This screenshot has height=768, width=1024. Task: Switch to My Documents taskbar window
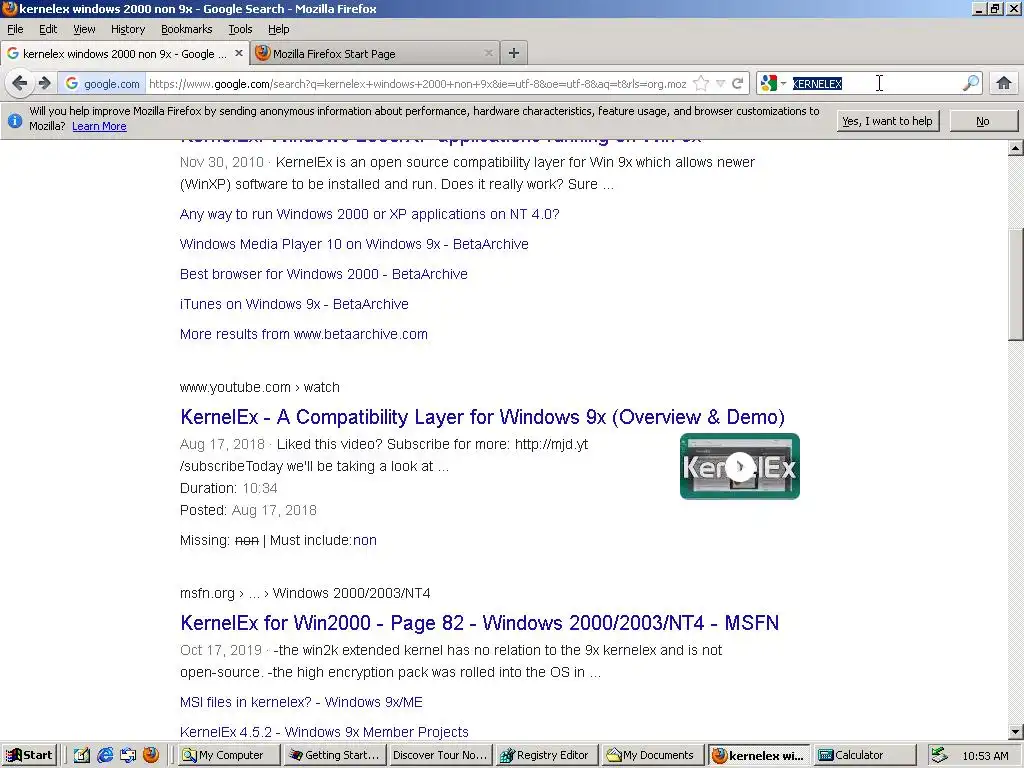(x=652, y=755)
